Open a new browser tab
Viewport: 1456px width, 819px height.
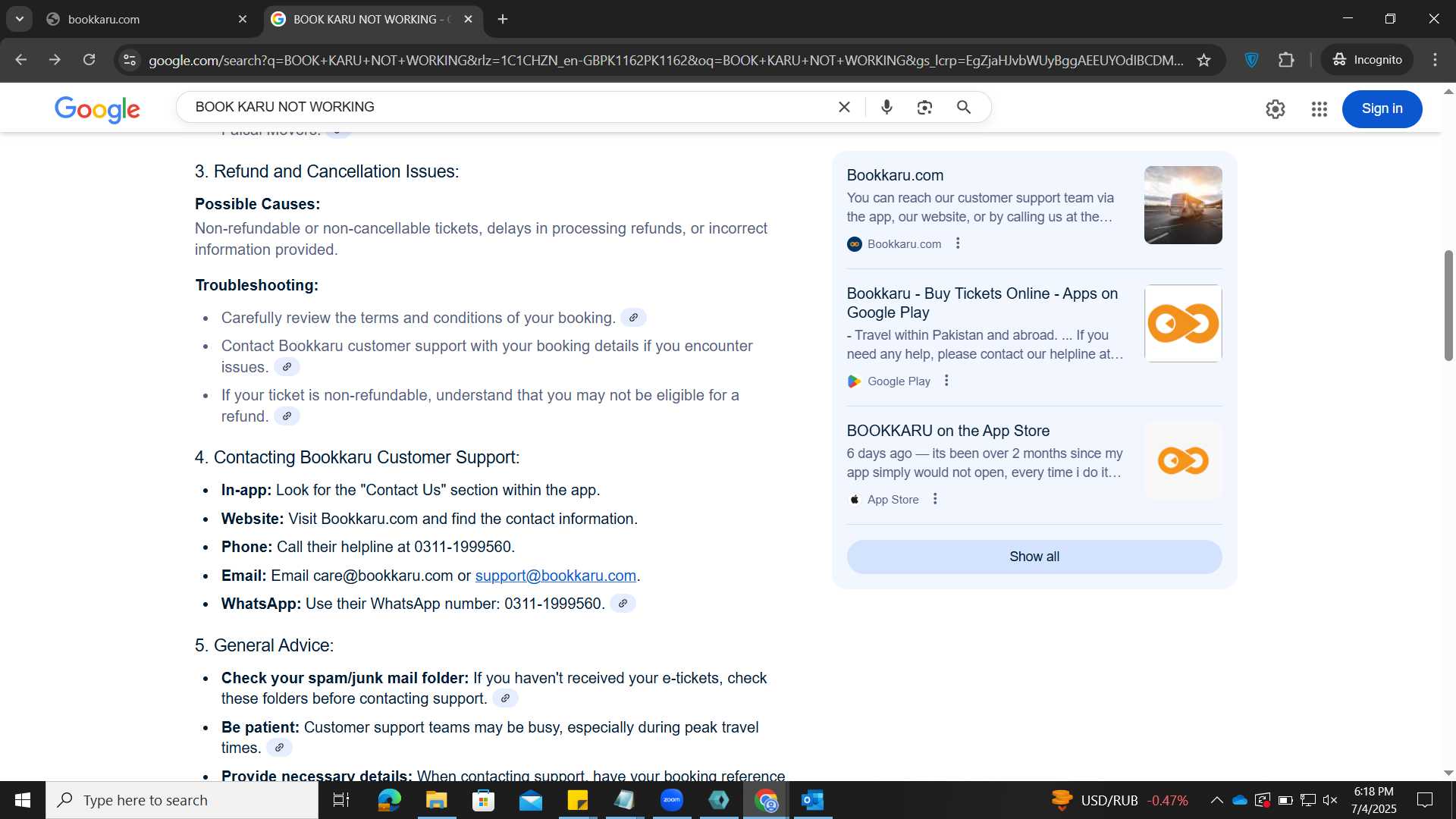(x=503, y=19)
